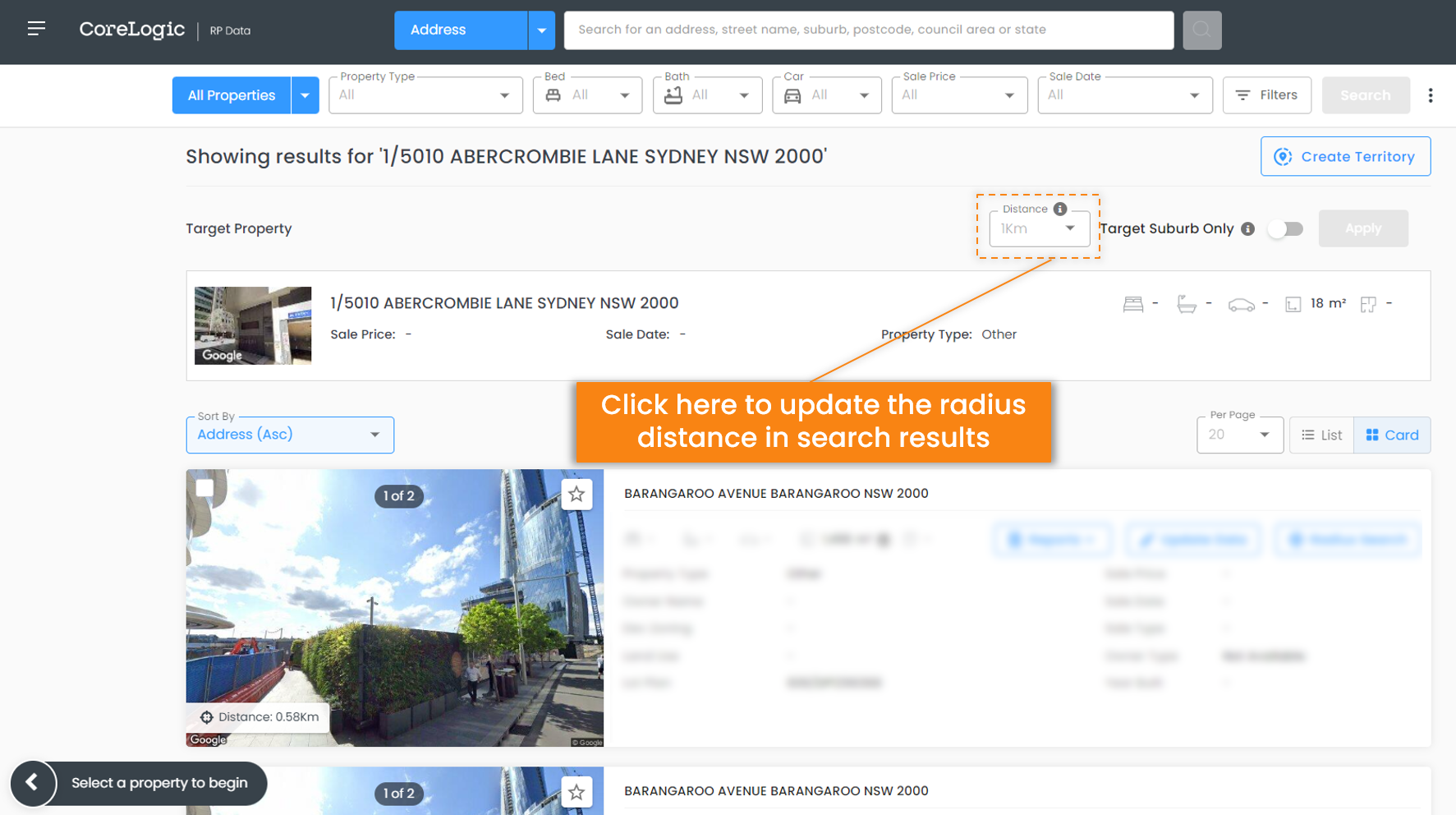Image resolution: width=1456 pixels, height=815 pixels.
Task: Click the Property Type: Other text
Action: [948, 334]
